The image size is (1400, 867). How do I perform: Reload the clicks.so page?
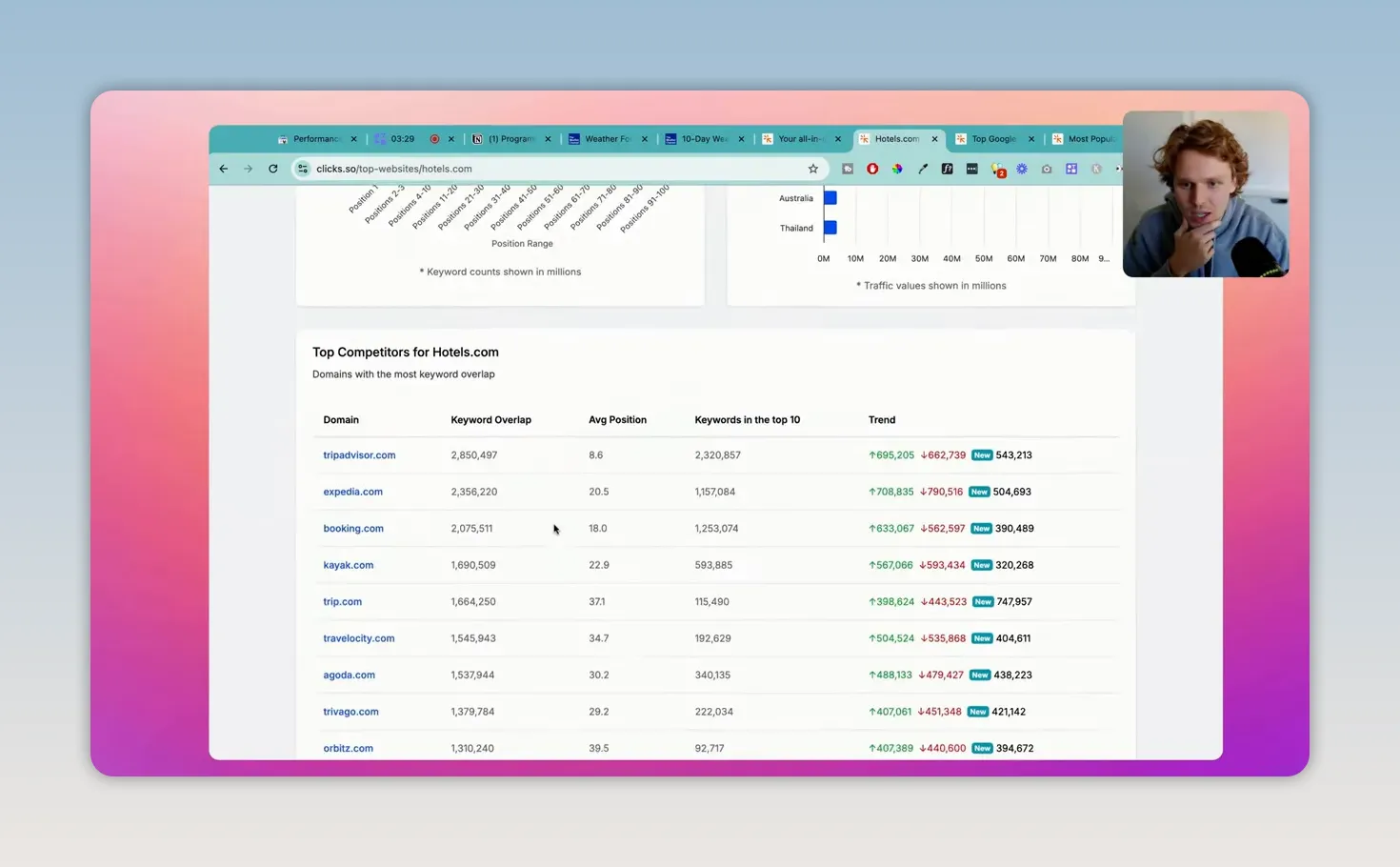273,169
